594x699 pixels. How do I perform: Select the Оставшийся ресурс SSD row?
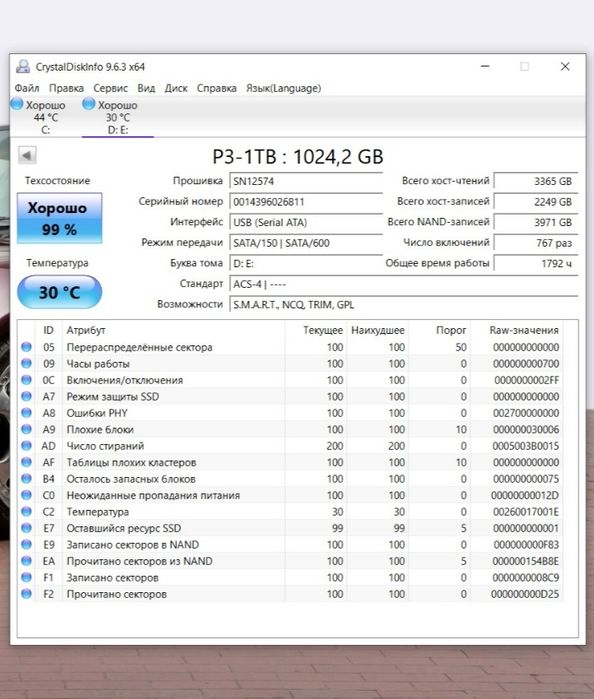290,528
